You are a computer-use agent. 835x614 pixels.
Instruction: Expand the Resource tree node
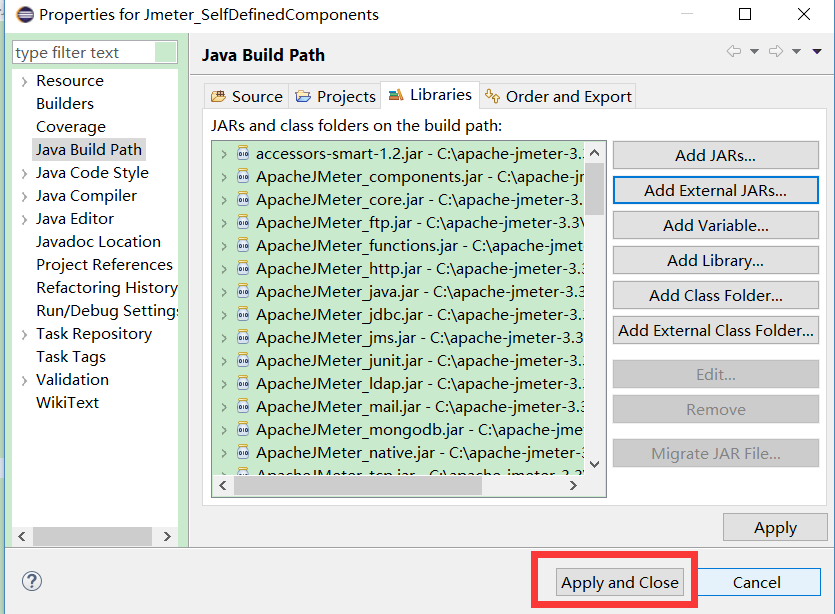(24, 81)
